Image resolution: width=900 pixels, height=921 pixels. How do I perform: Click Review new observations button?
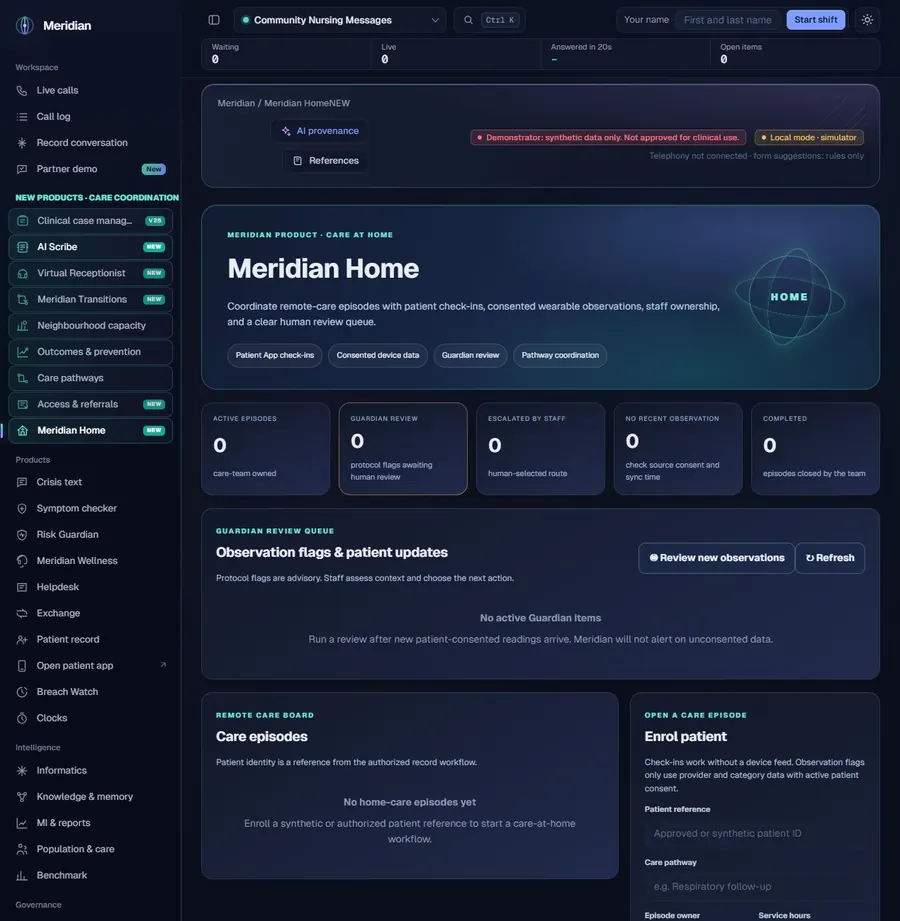click(716, 558)
